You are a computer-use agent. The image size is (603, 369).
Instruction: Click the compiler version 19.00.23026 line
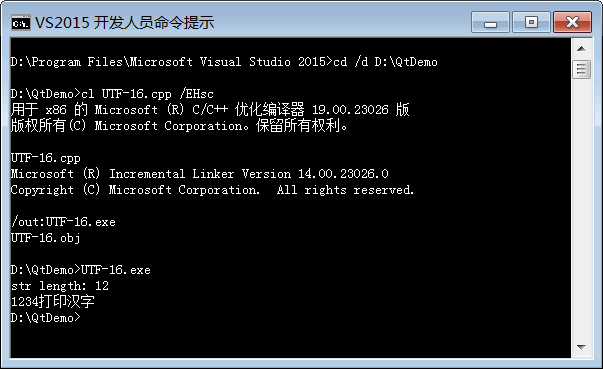210,110
